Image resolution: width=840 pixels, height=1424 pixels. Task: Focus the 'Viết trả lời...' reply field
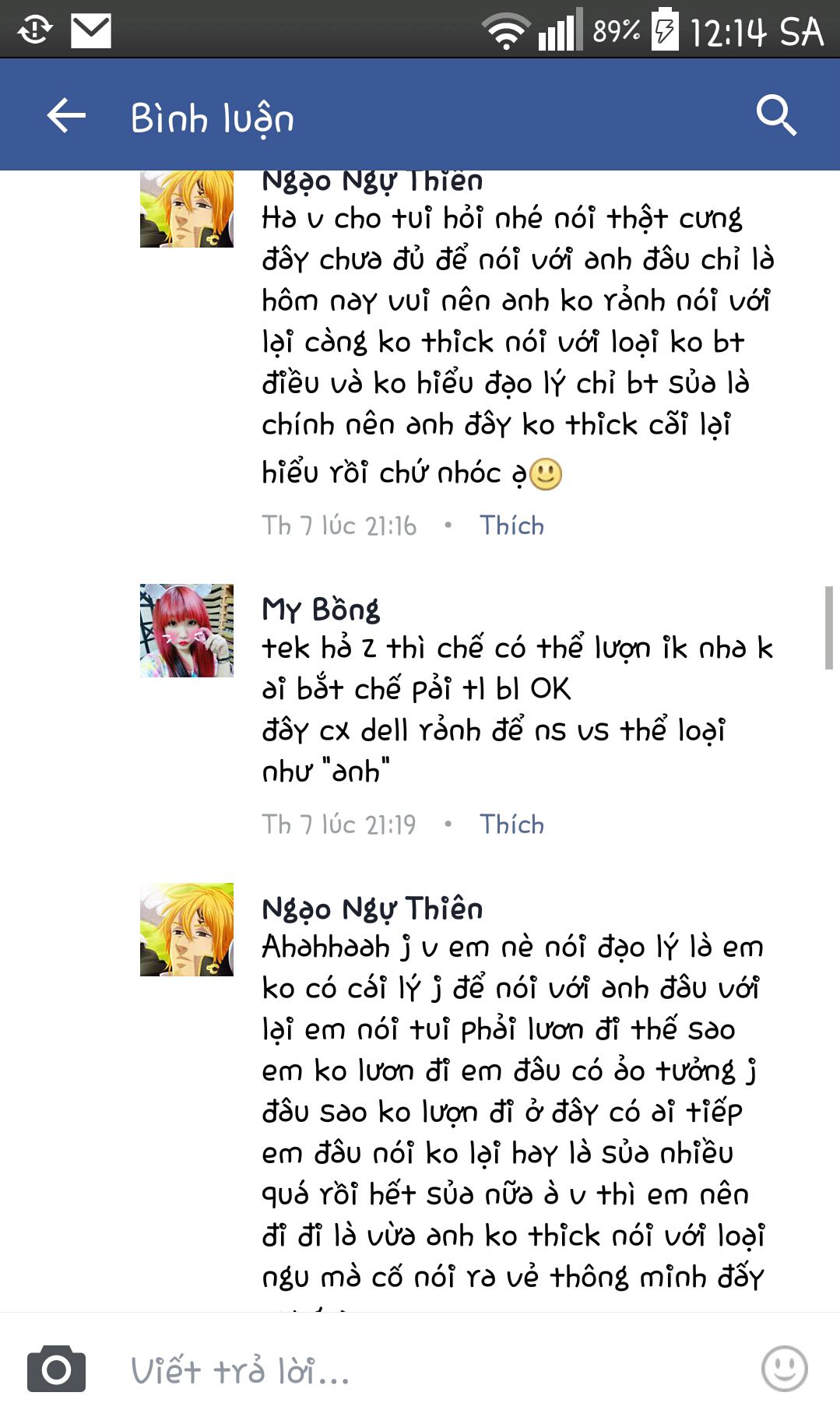[436, 1370]
